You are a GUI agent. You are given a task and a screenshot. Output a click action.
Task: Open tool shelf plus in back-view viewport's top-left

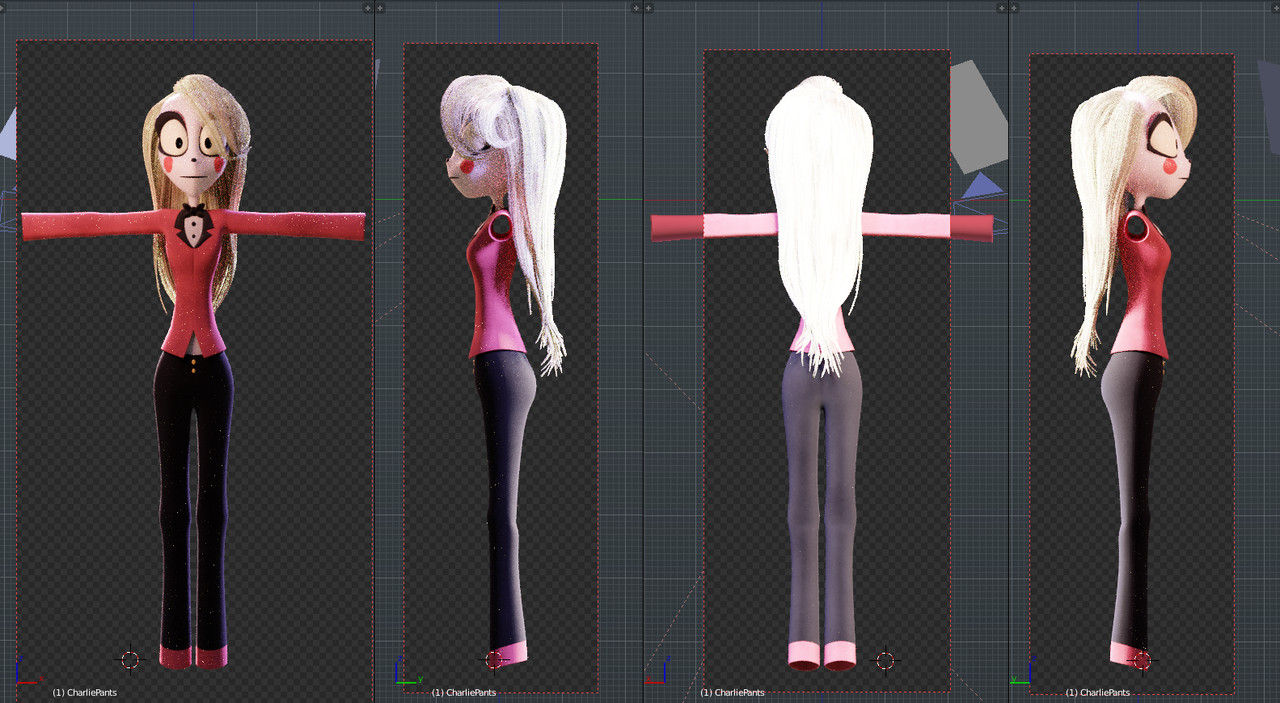tap(649, 7)
